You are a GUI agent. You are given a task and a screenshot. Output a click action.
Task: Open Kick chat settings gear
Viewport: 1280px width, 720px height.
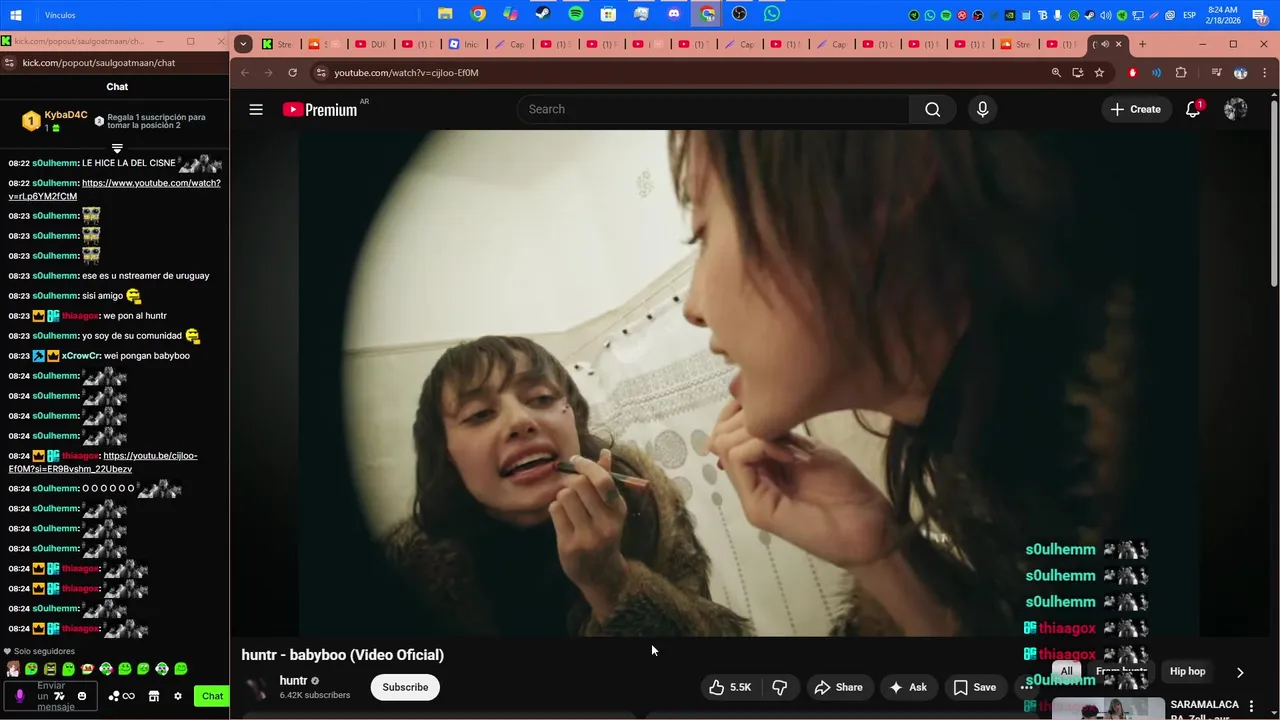tap(178, 696)
